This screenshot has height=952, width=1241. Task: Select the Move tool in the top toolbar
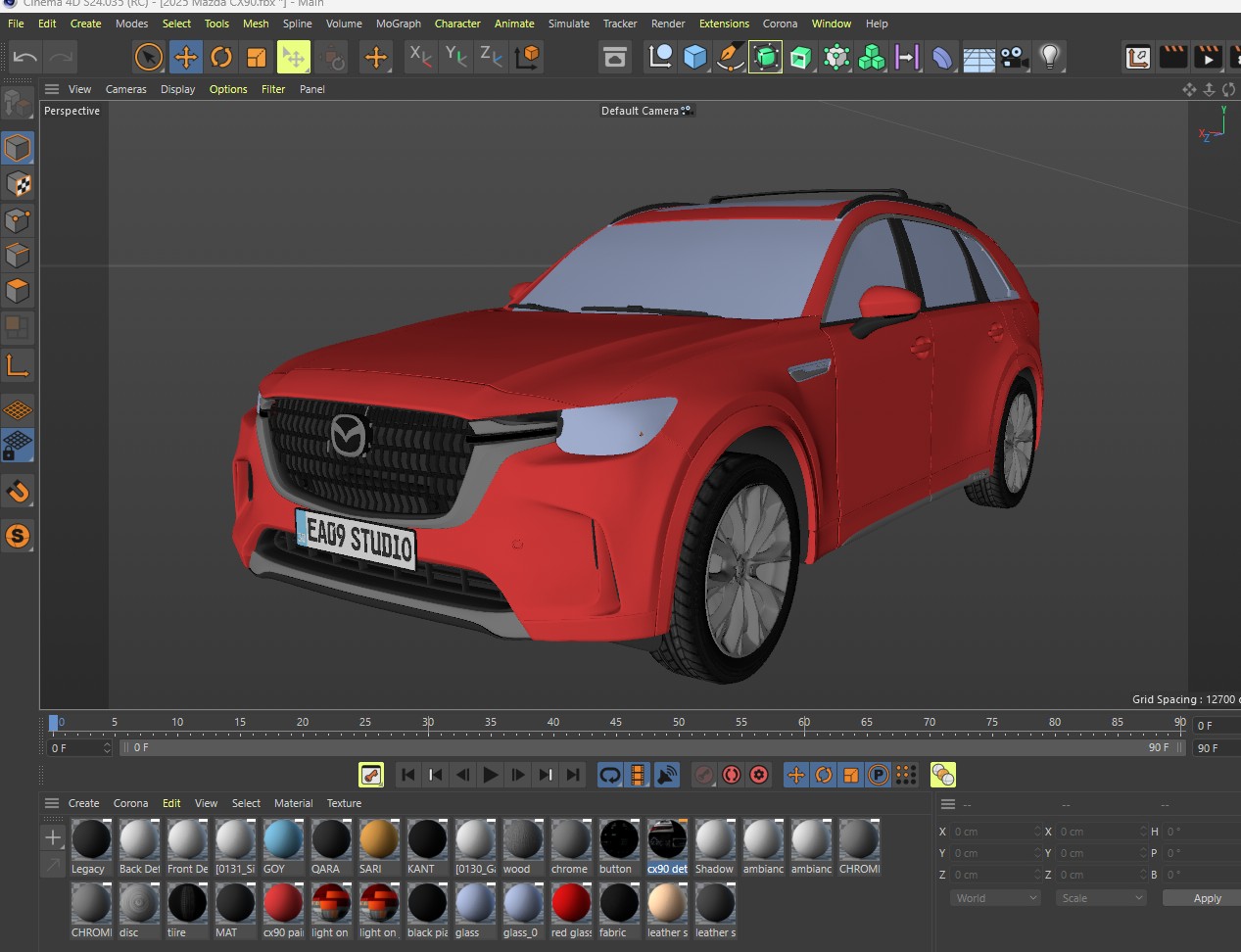click(185, 57)
